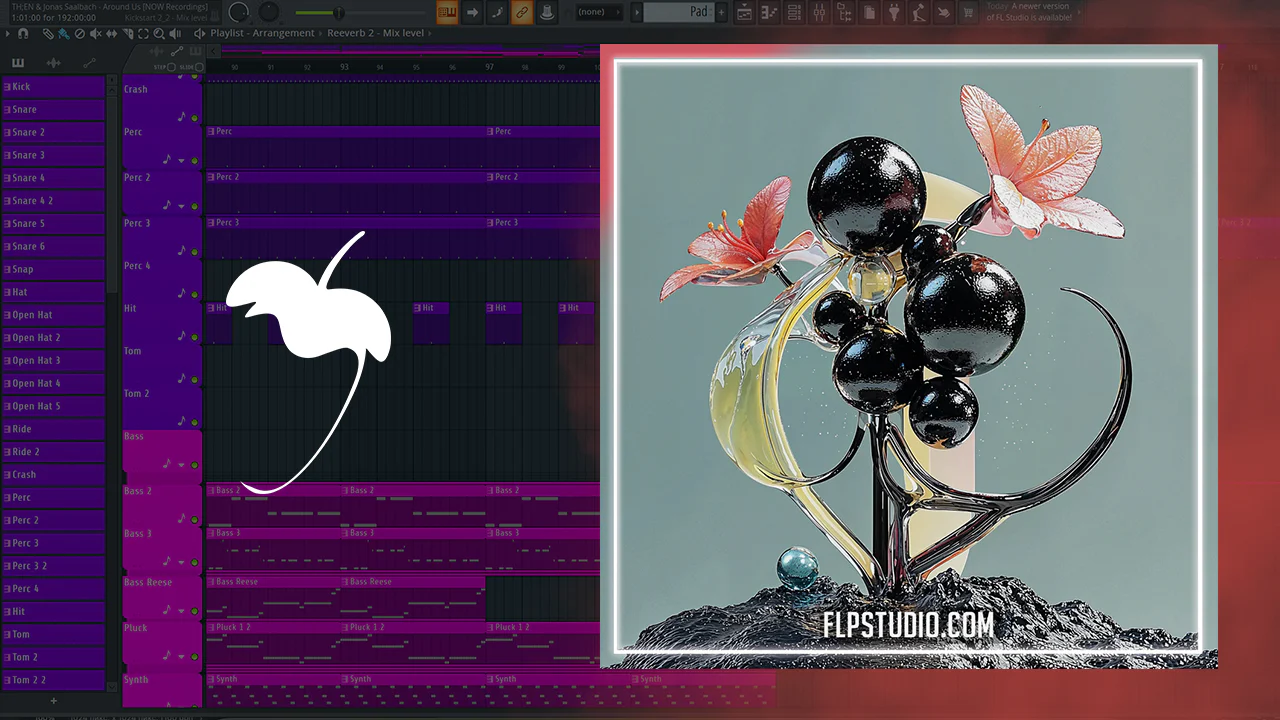This screenshot has width=1280, height=720.
Task: Expand the Bass 3 track dropdown arrow
Action: [181, 563]
